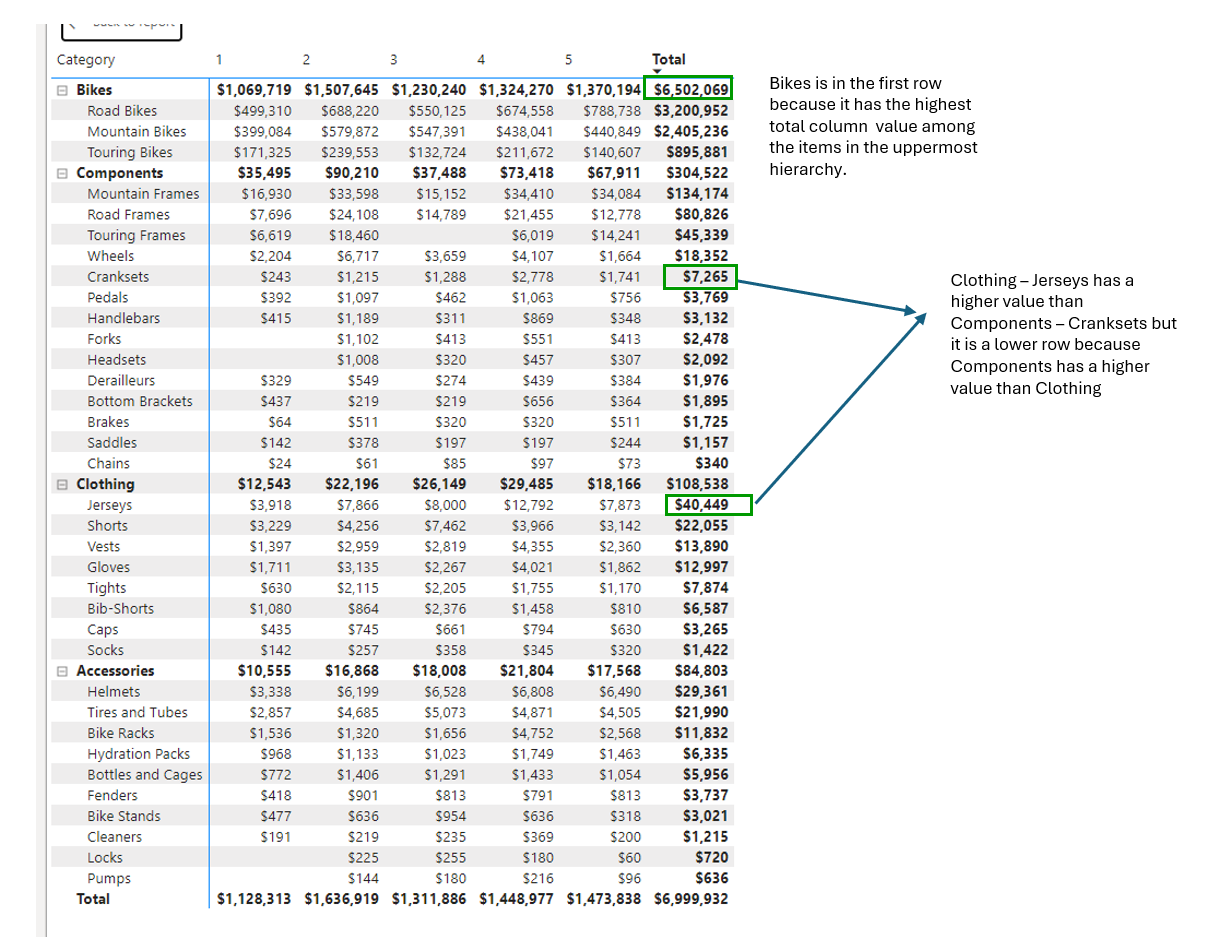Image resolution: width=1225 pixels, height=937 pixels.
Task: Collapse the Bikes category row
Action: pyautogui.click(x=63, y=90)
